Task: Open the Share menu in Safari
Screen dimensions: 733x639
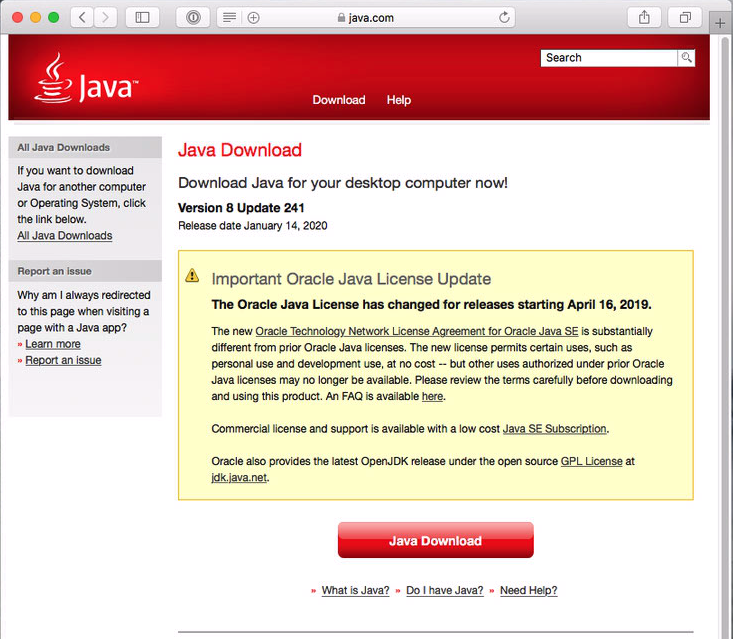Action: (x=644, y=17)
